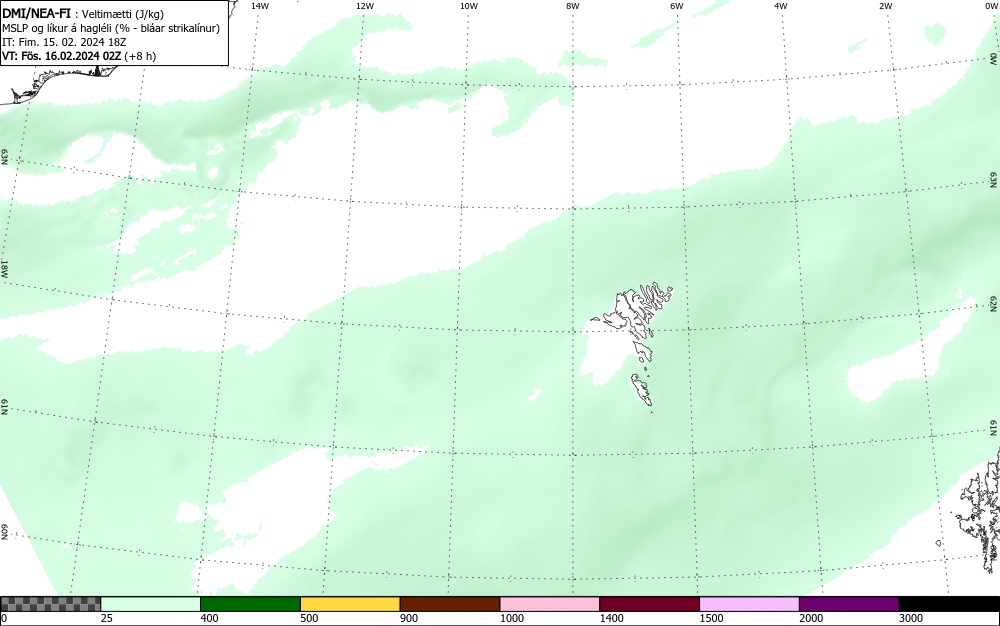
Task: Click the 18W longitude label
Action: (4, 268)
